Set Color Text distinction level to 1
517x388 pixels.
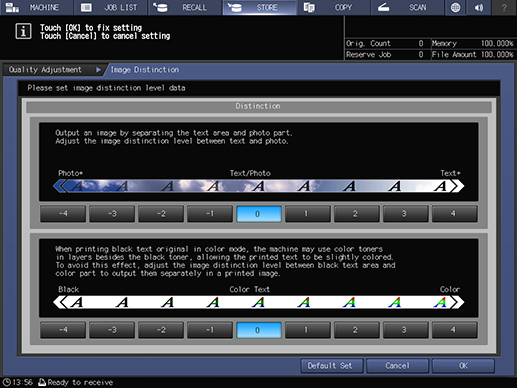point(308,330)
